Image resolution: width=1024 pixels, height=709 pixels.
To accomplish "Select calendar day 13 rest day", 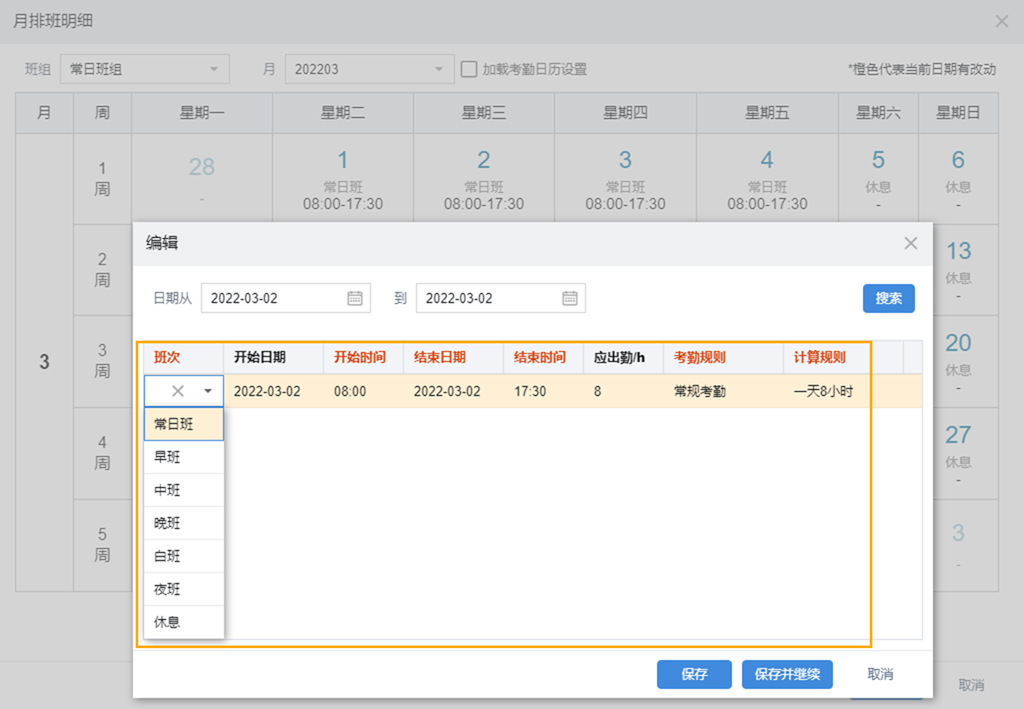I will click(959, 270).
